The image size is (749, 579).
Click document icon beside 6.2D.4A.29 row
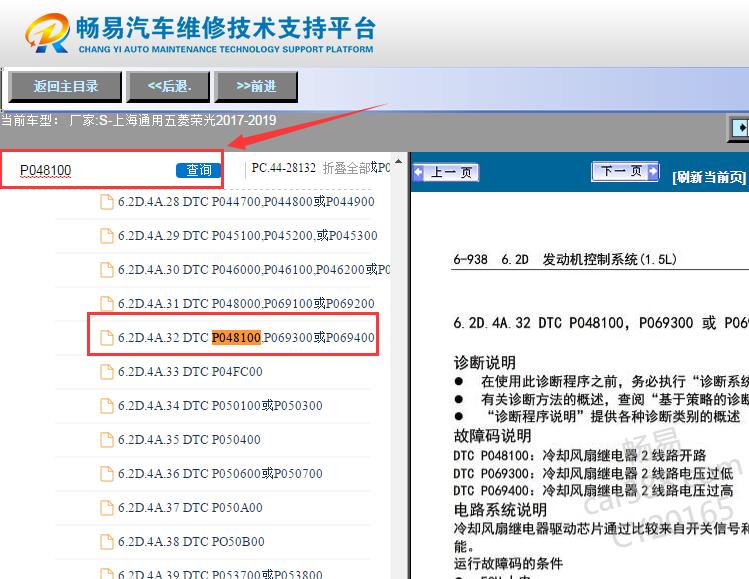click(x=107, y=236)
